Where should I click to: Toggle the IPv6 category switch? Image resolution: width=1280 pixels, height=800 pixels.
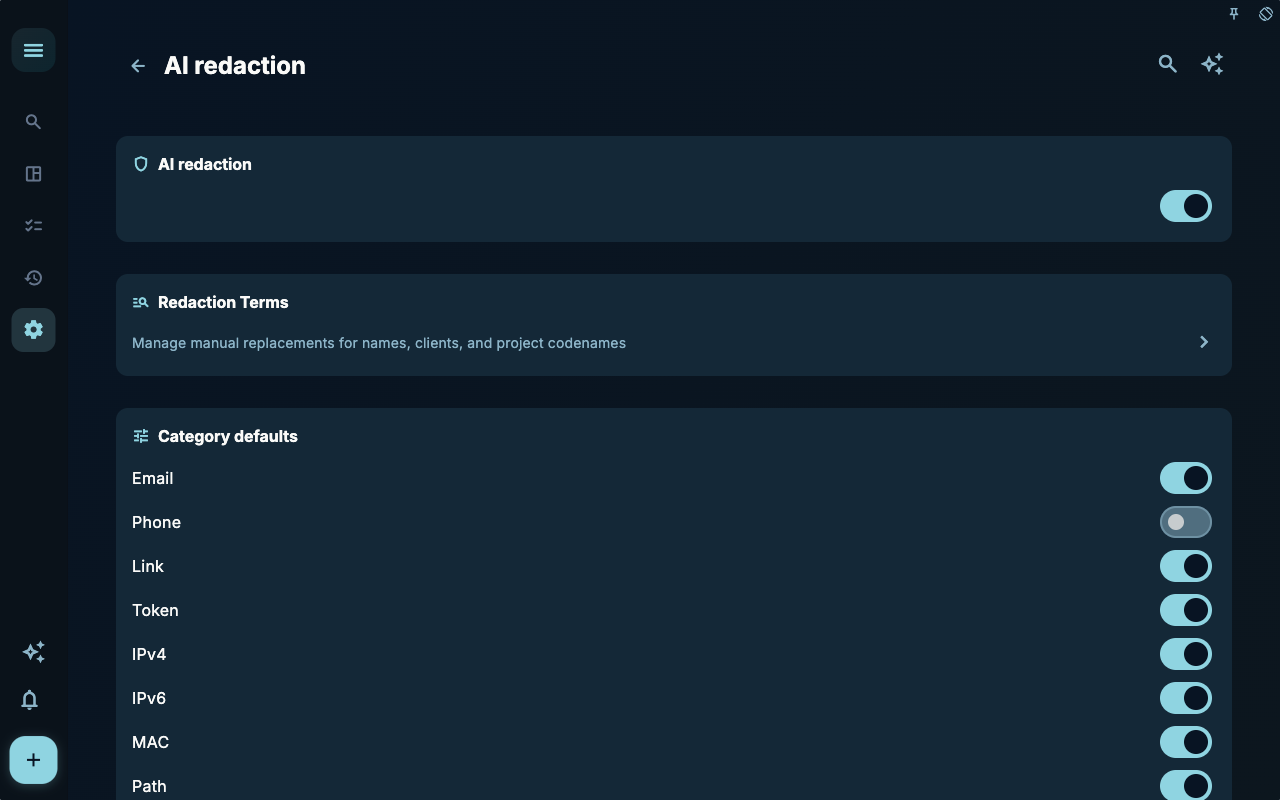tap(1186, 698)
